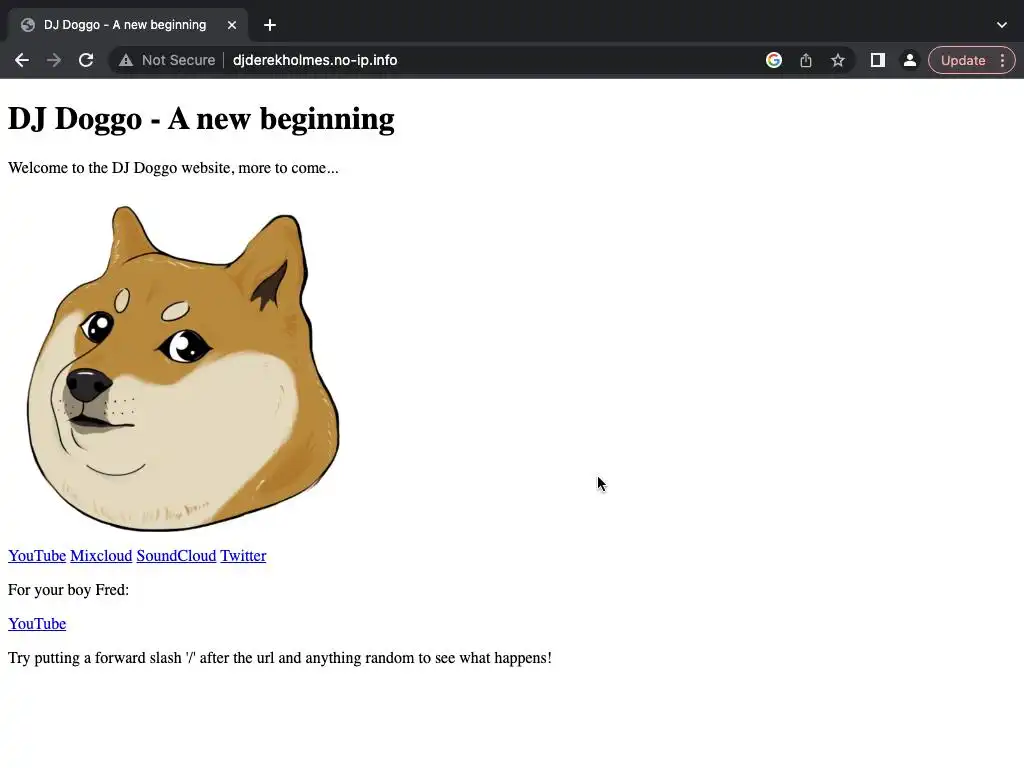Screen dimensions: 1024x768
Task: Click the forward navigation arrow
Action: tap(54, 60)
